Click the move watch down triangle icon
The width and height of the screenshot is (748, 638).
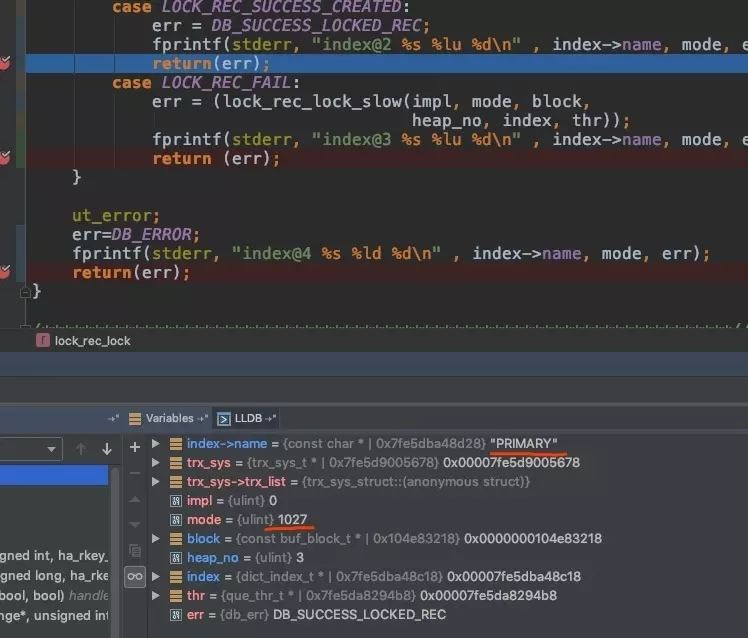tap(135, 524)
